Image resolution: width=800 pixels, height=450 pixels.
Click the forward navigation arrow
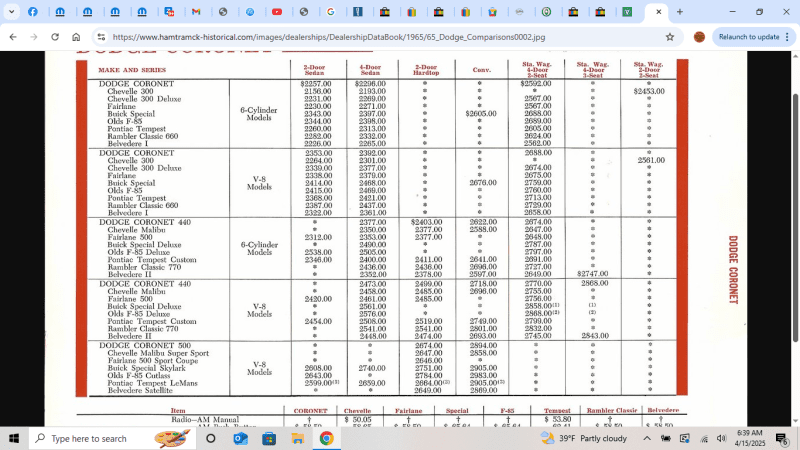tap(34, 37)
